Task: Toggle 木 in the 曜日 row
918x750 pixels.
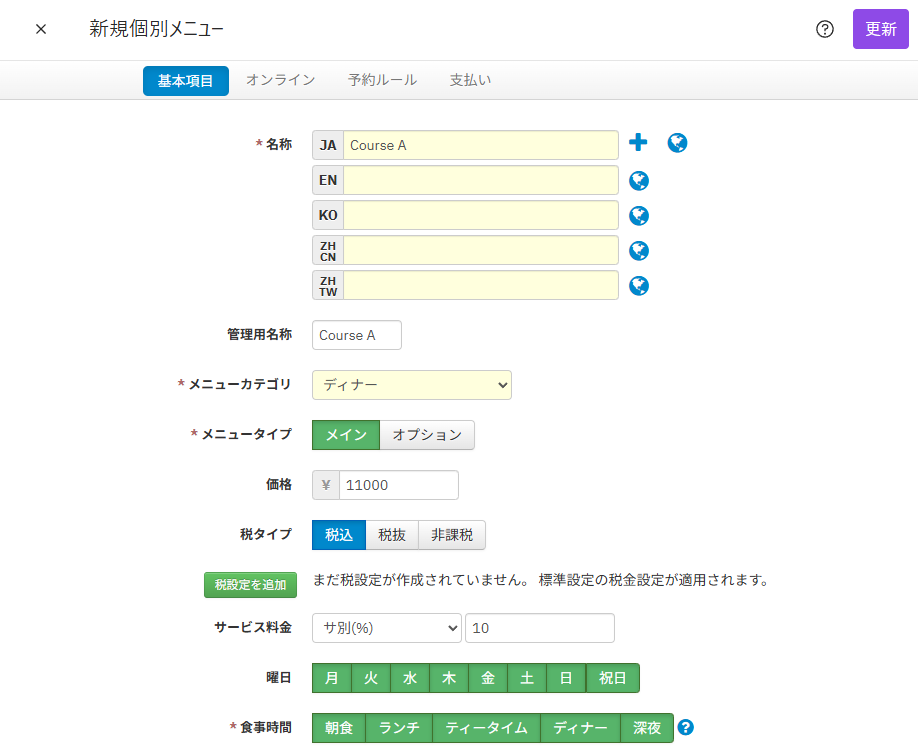Action: pyautogui.click(x=449, y=678)
